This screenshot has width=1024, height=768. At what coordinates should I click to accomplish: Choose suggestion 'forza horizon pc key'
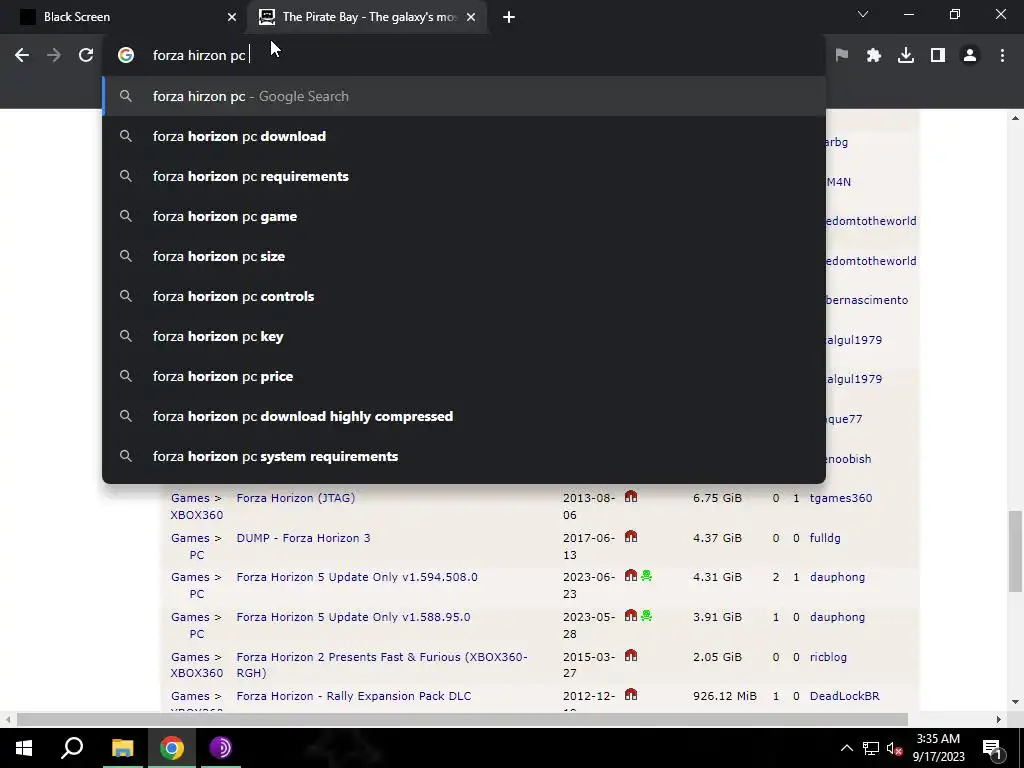[x=464, y=336]
